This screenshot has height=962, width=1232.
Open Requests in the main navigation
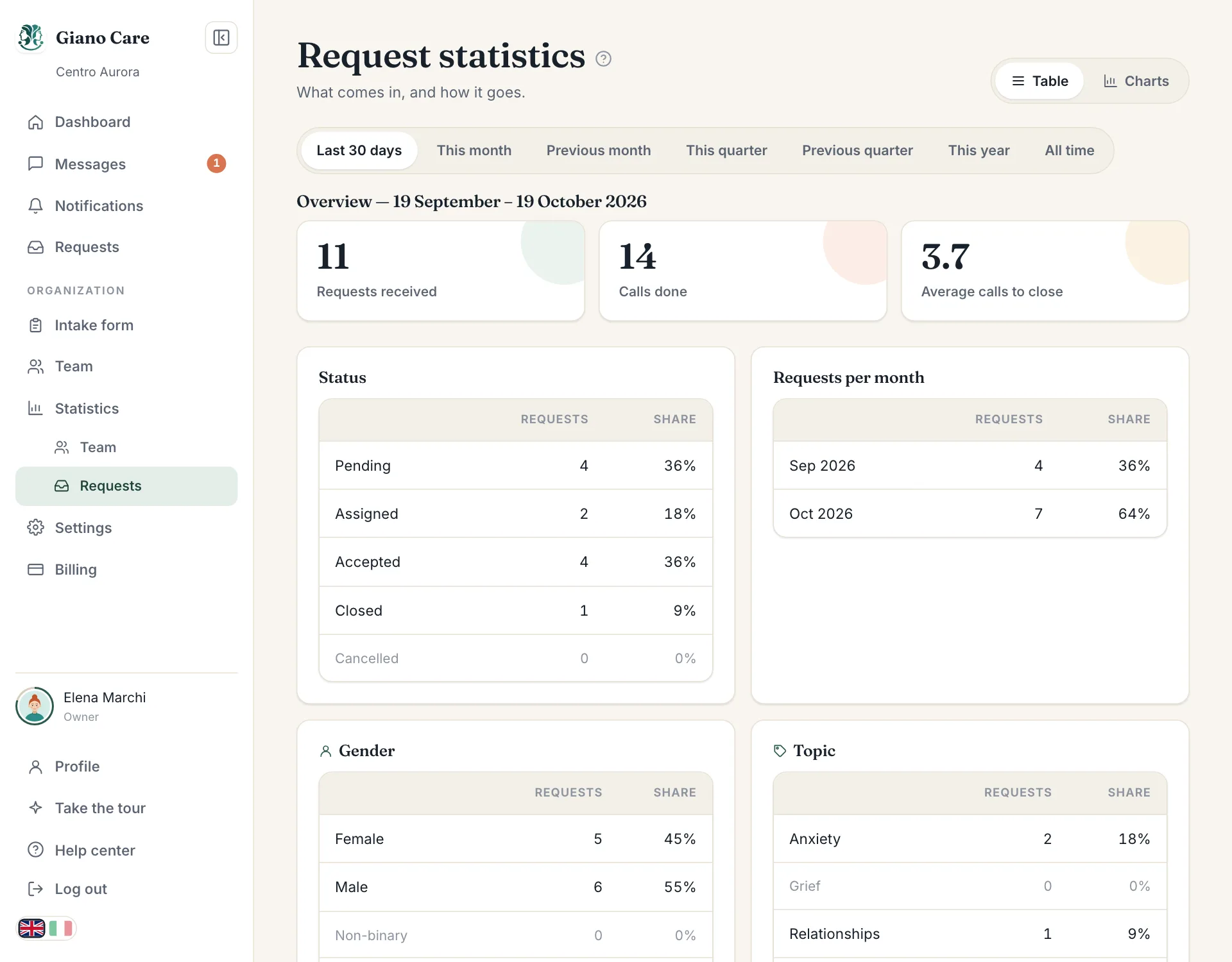coord(126,247)
